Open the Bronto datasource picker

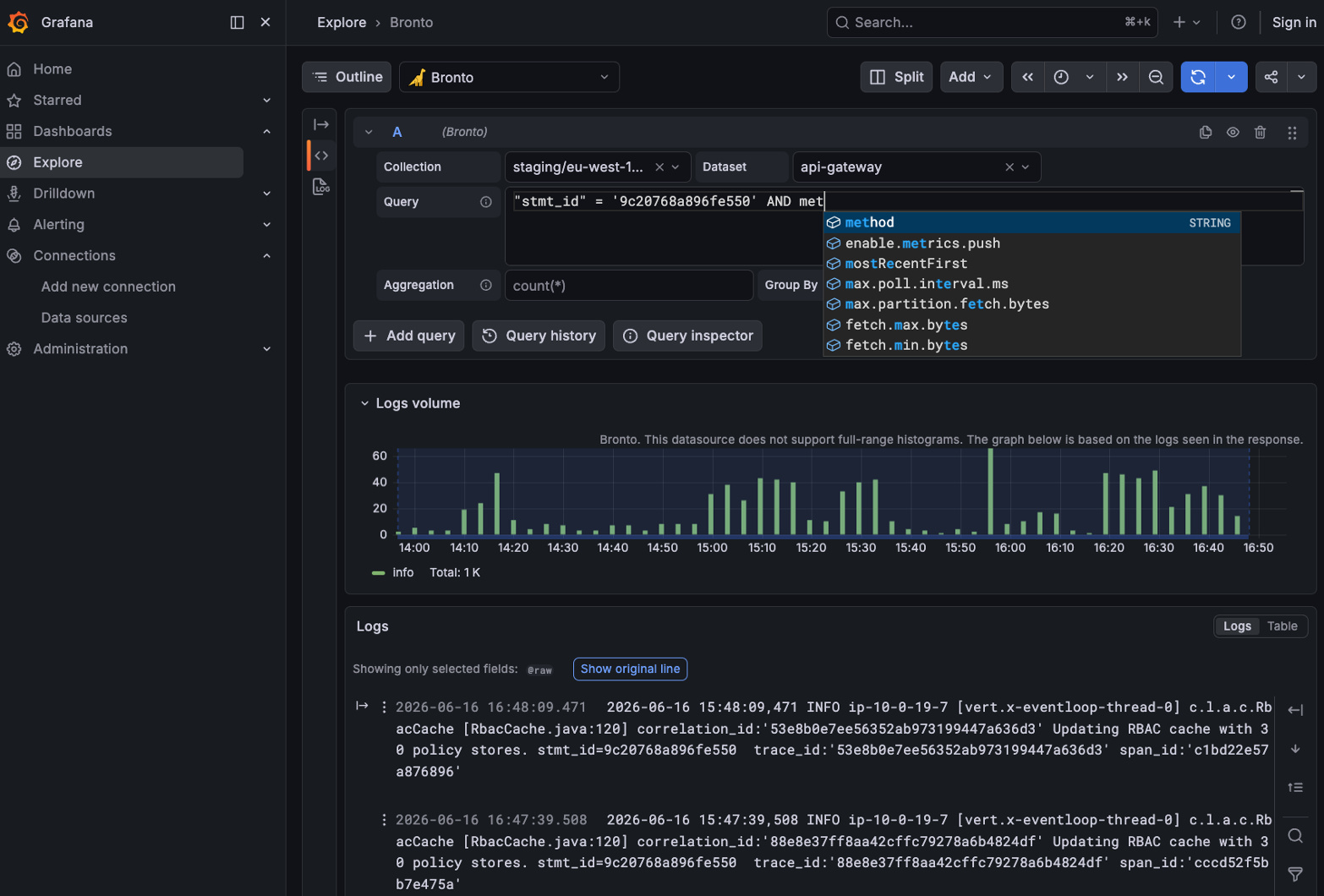(x=509, y=77)
